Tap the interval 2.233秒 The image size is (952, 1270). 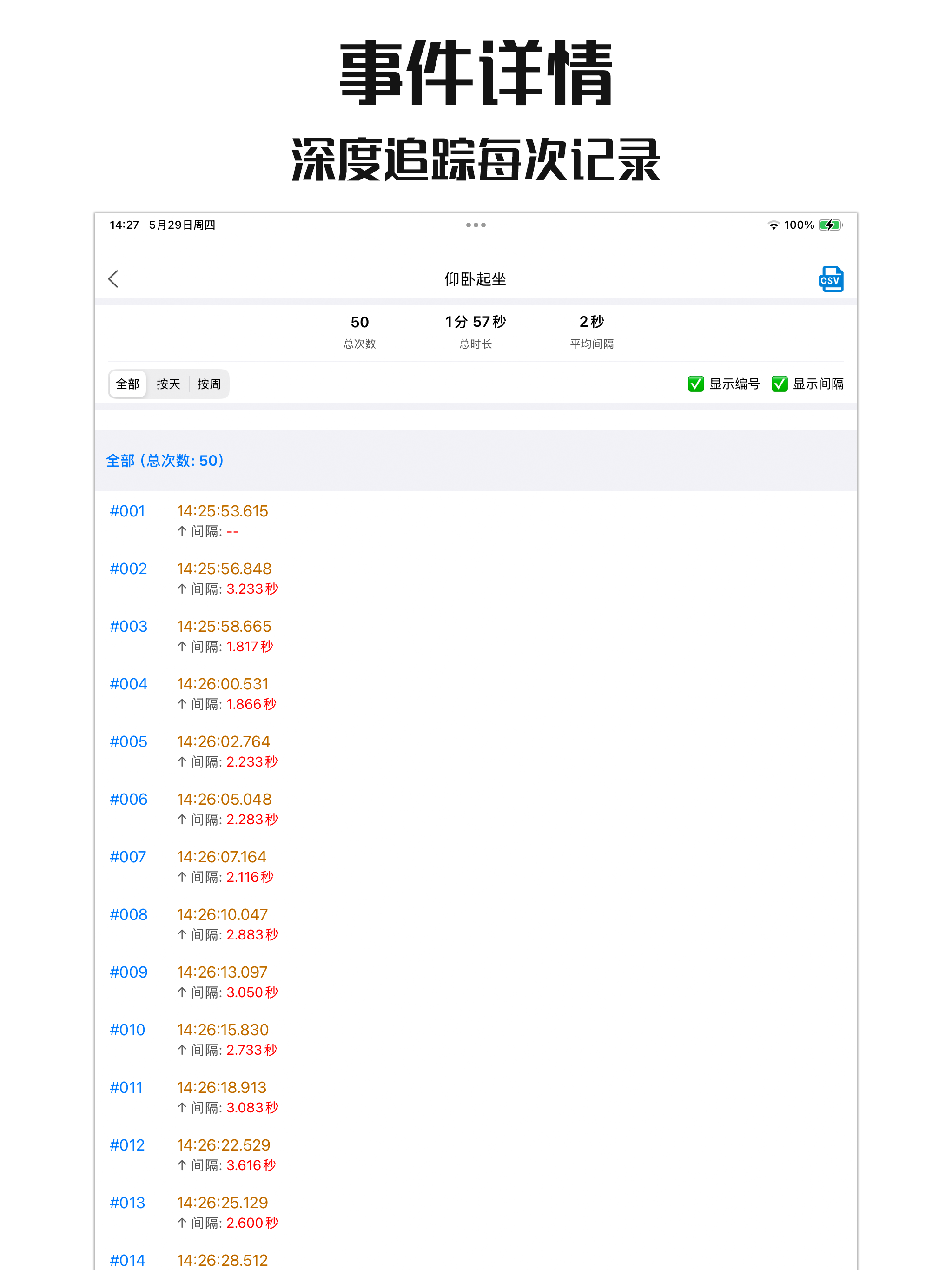click(252, 762)
